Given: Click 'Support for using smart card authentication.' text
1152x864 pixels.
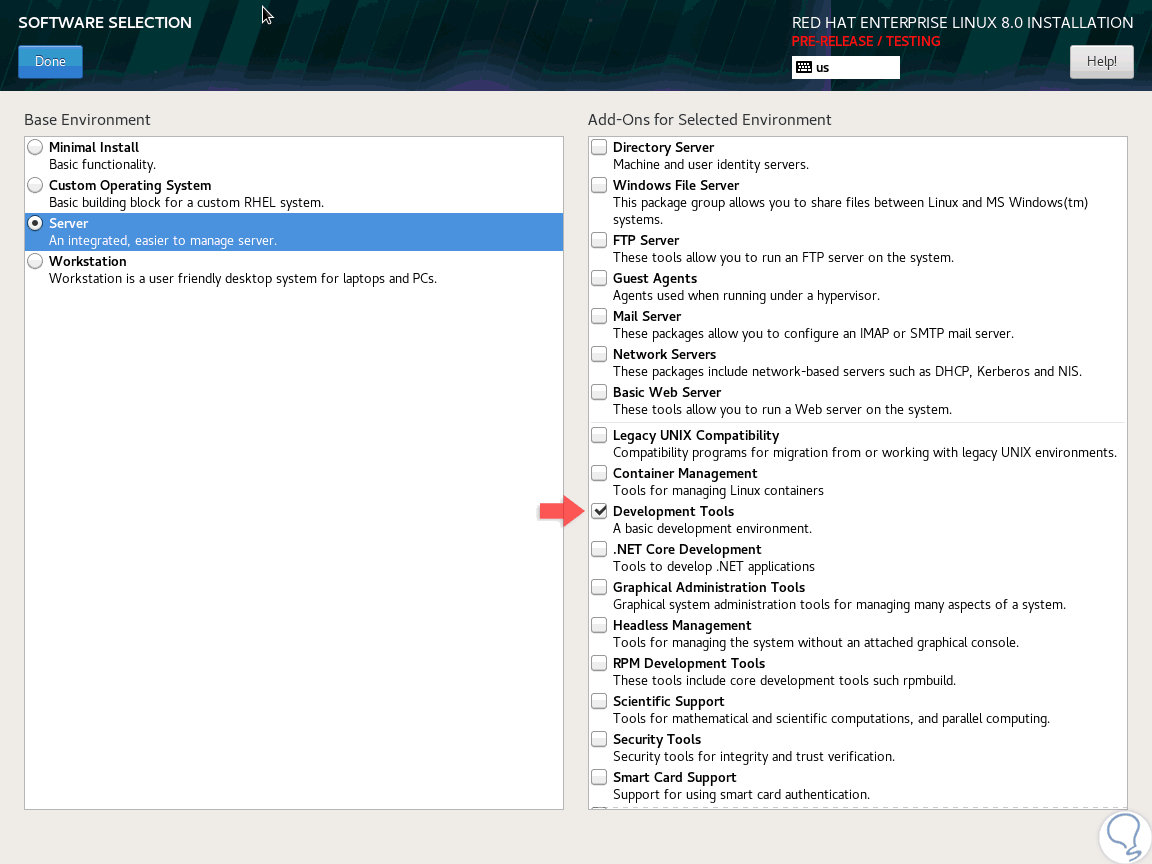Looking at the screenshot, I should click(741, 795).
